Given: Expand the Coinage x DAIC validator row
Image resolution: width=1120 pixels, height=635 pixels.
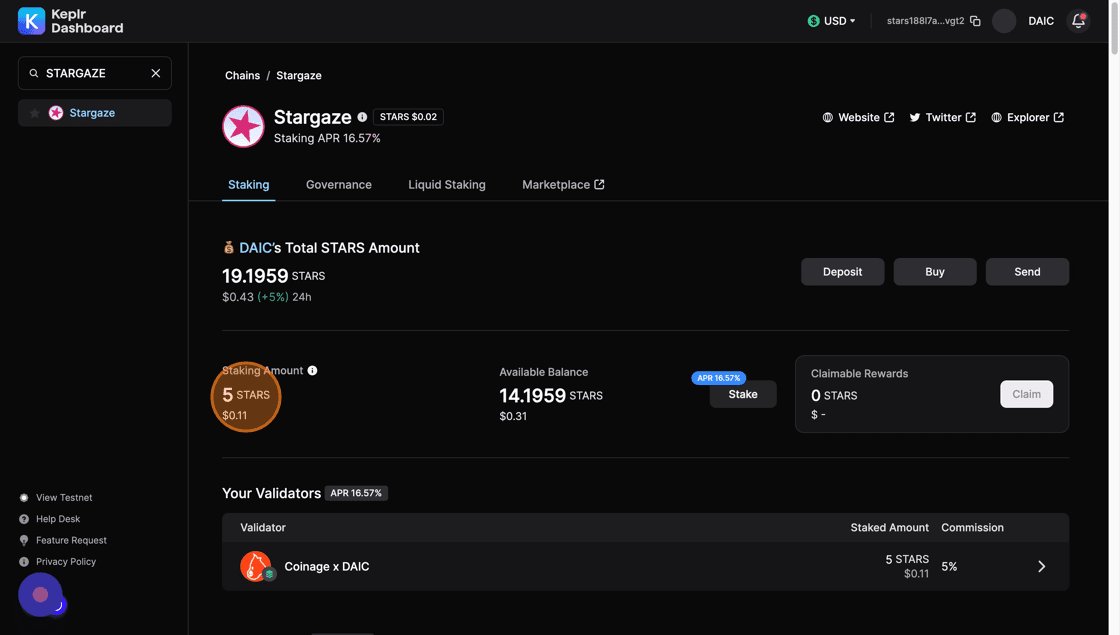Looking at the screenshot, I should point(1041,566).
